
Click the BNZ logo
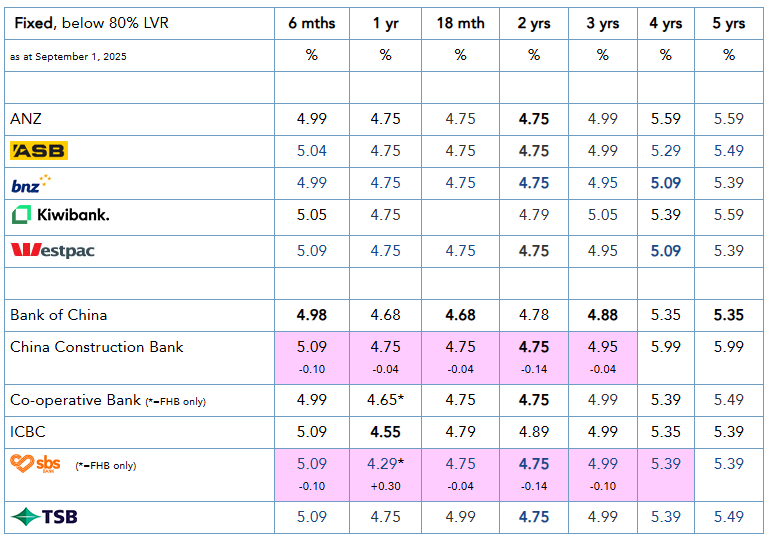click(30, 183)
